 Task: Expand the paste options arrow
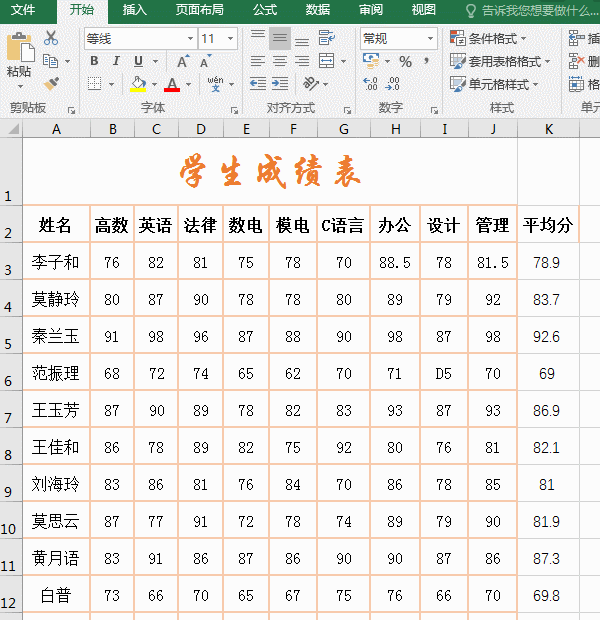click(19, 86)
